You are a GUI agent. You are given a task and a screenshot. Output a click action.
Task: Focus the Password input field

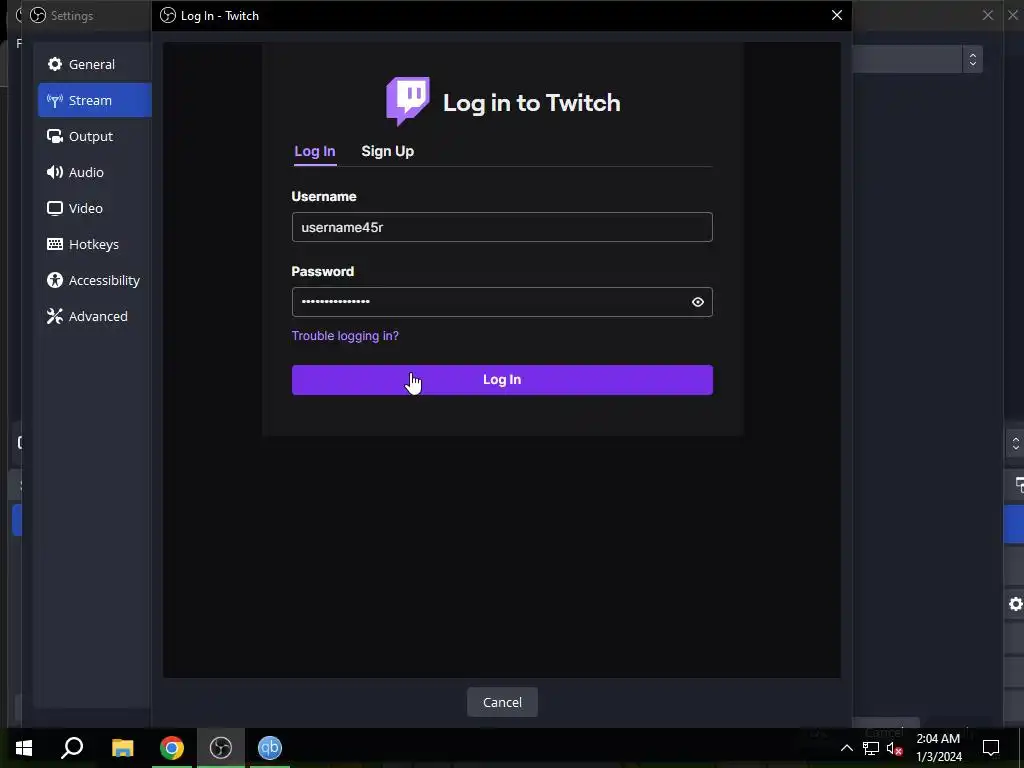click(502, 302)
